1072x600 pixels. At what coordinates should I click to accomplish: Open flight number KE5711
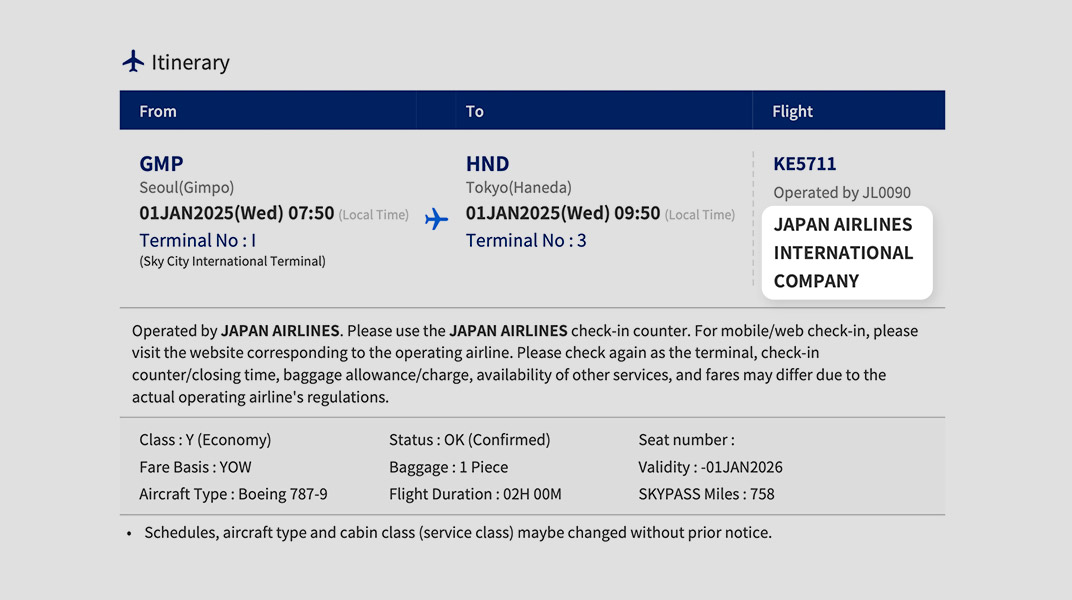(804, 164)
